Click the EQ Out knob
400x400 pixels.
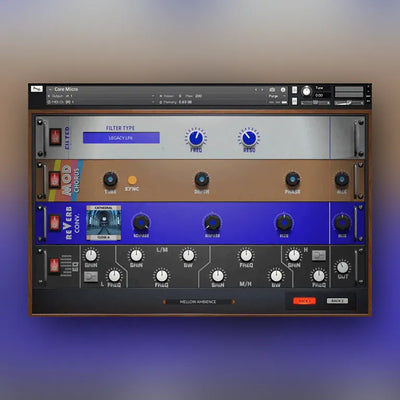pos(343,267)
